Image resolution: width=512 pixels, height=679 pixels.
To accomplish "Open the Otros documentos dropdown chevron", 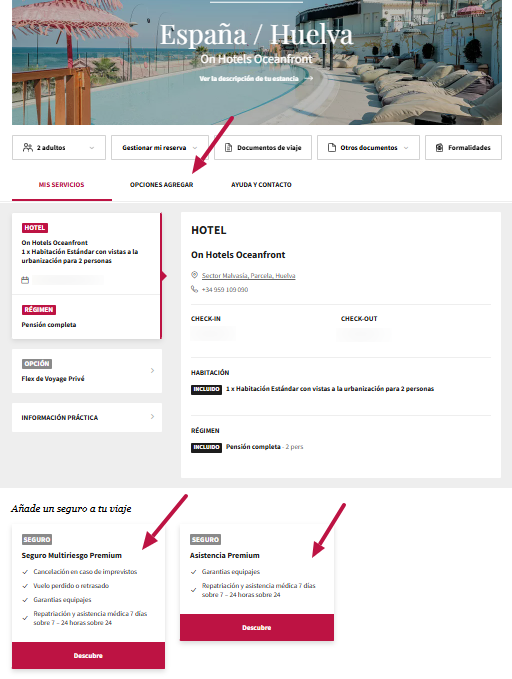I will 406,148.
